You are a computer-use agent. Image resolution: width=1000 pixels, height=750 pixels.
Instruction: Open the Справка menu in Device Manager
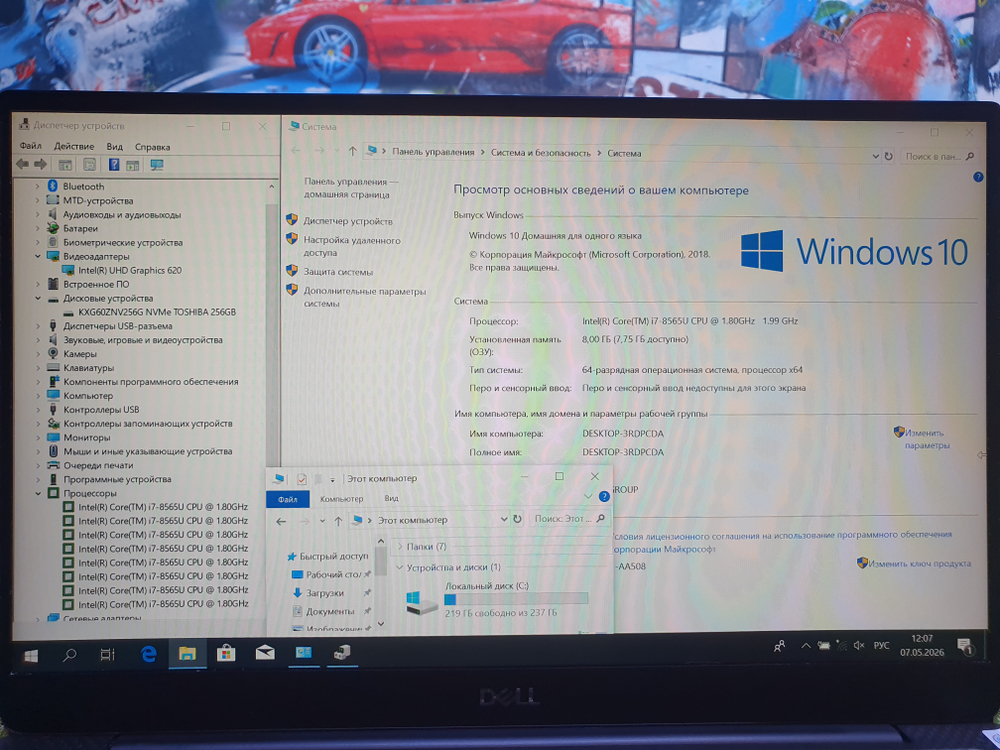point(152,147)
